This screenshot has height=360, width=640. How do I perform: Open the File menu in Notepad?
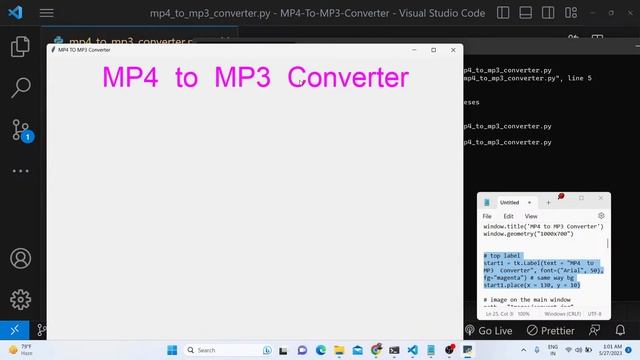pyautogui.click(x=487, y=216)
